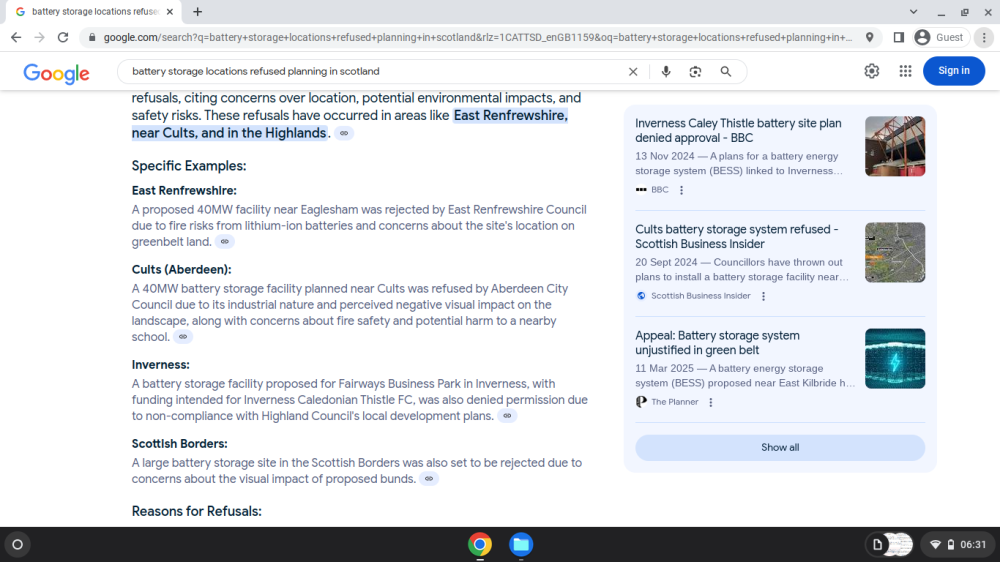Screen dimensions: 1000x562
Task: Open the ChromeOS launcher circle
Action: (17, 545)
